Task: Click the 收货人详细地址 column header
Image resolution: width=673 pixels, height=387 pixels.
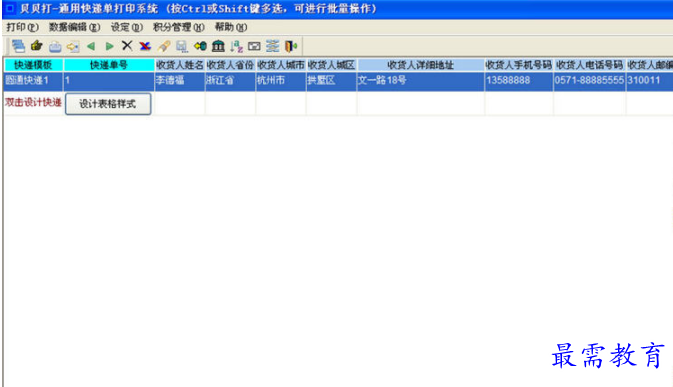Action: [421, 65]
